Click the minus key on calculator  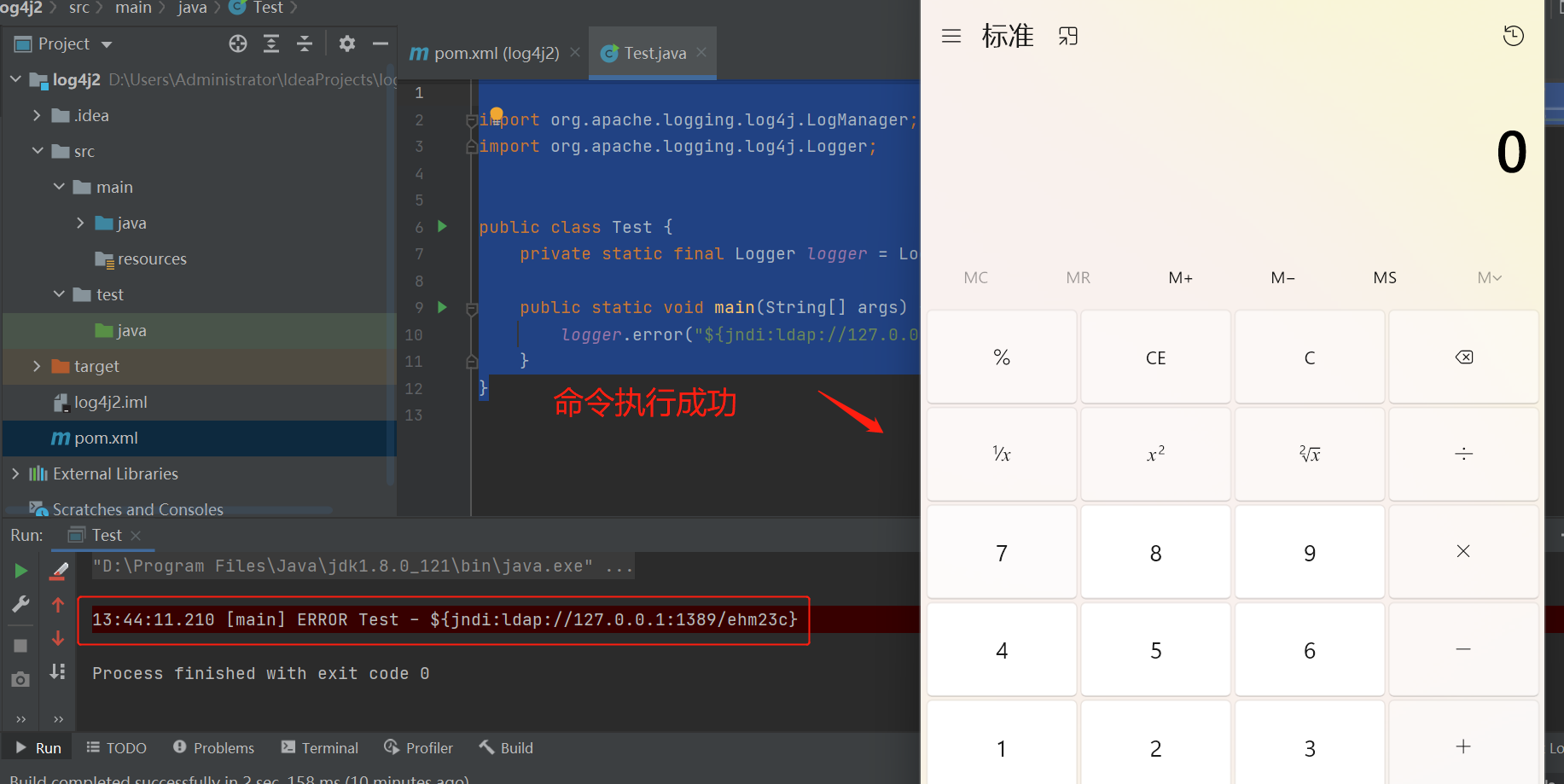1463,649
